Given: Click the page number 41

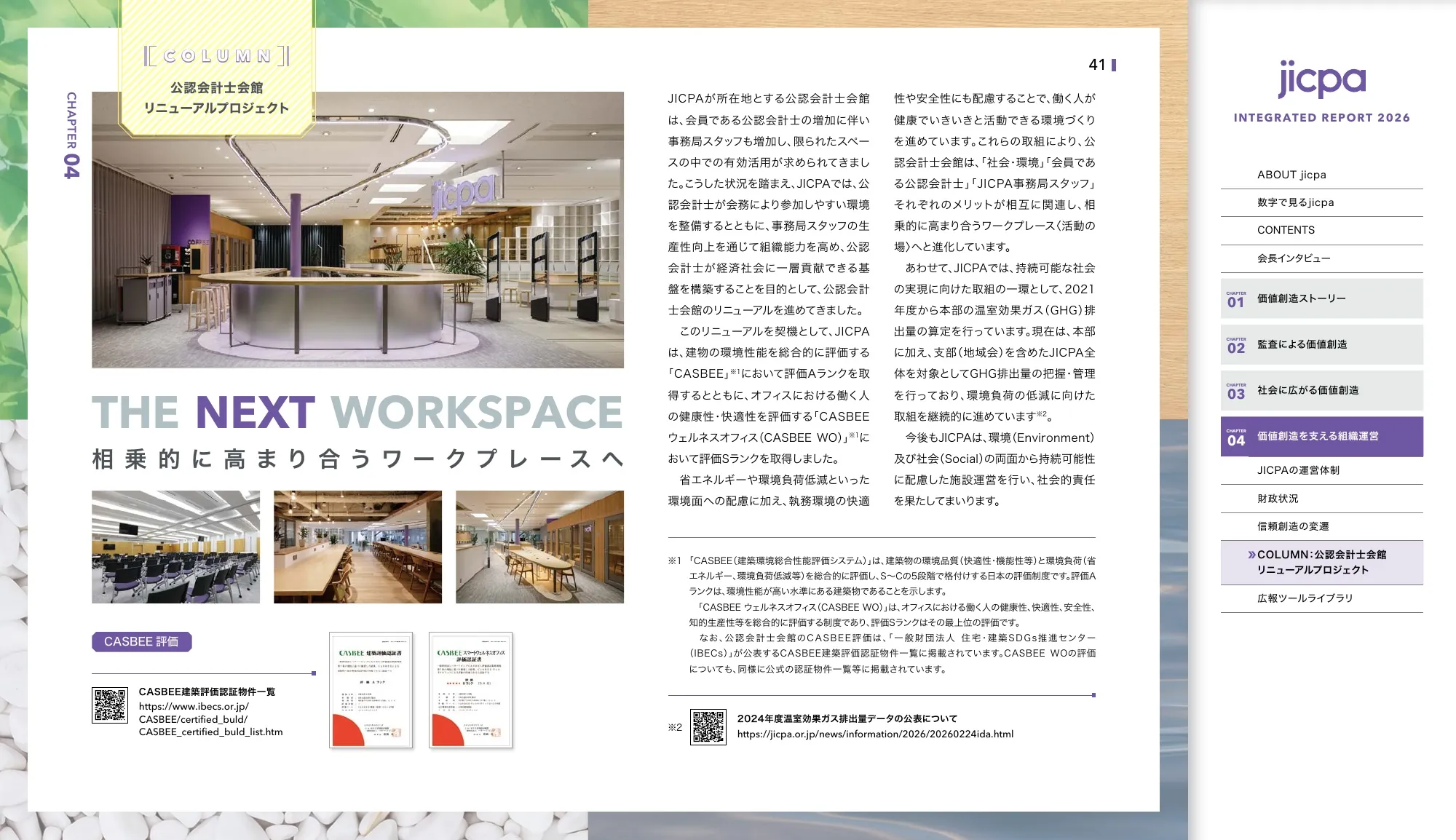Looking at the screenshot, I should click(x=1097, y=65).
